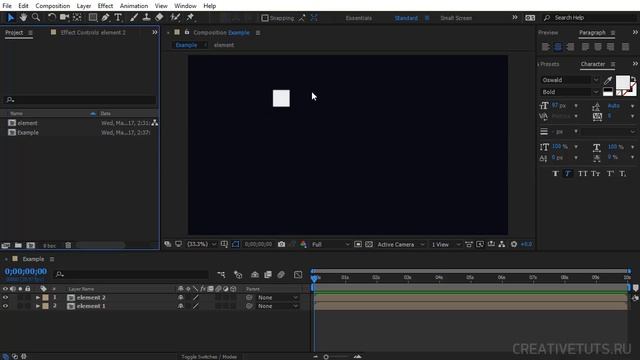Viewport: 640px width, 360px height.
Task: Open parent dropdown for element 2
Action: pos(278,298)
